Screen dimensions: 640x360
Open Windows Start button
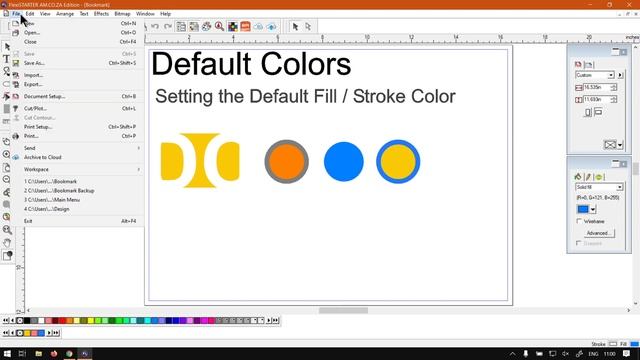7,353
